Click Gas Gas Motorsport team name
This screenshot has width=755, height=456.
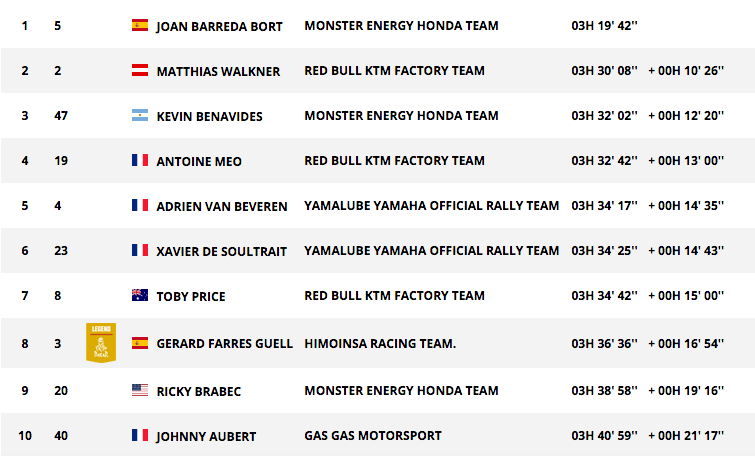(x=373, y=435)
